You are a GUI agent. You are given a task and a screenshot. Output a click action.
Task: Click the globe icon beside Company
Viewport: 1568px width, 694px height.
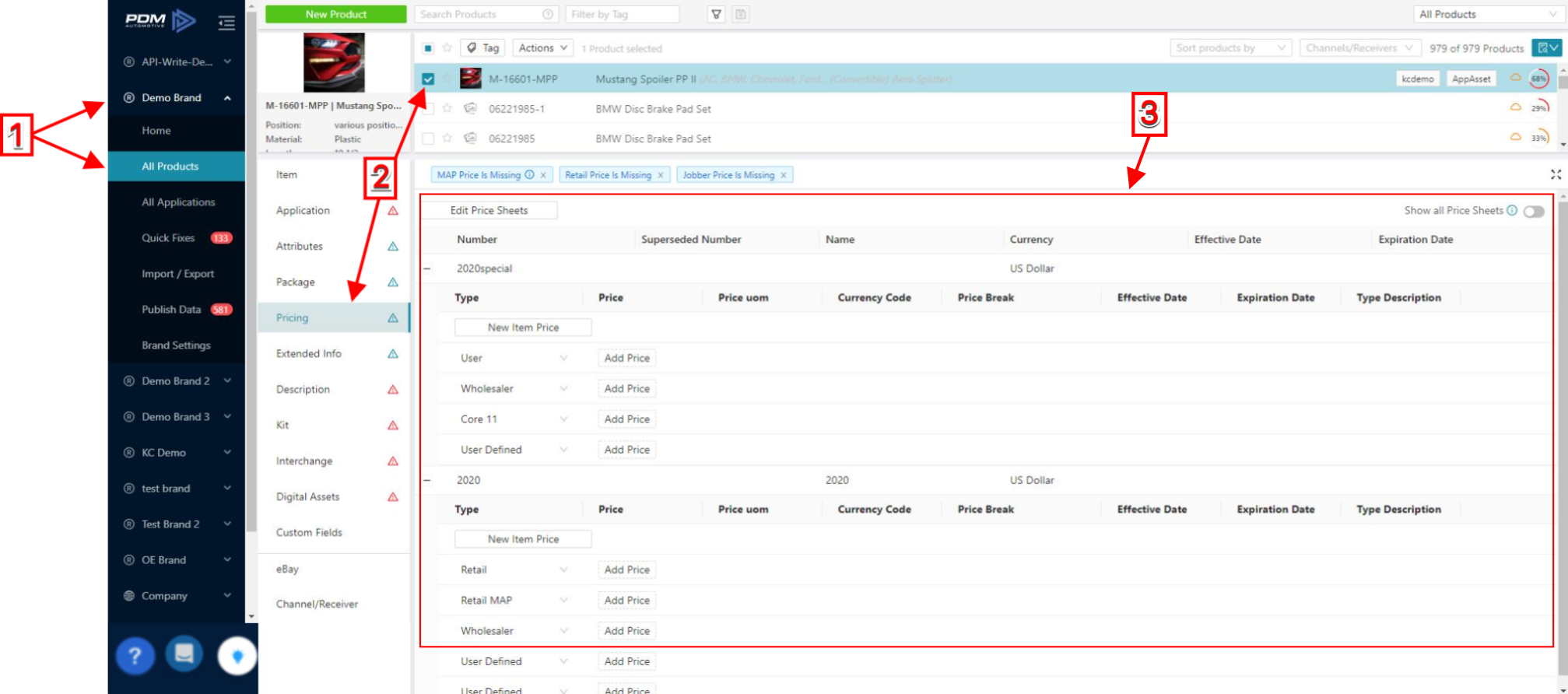coord(129,595)
